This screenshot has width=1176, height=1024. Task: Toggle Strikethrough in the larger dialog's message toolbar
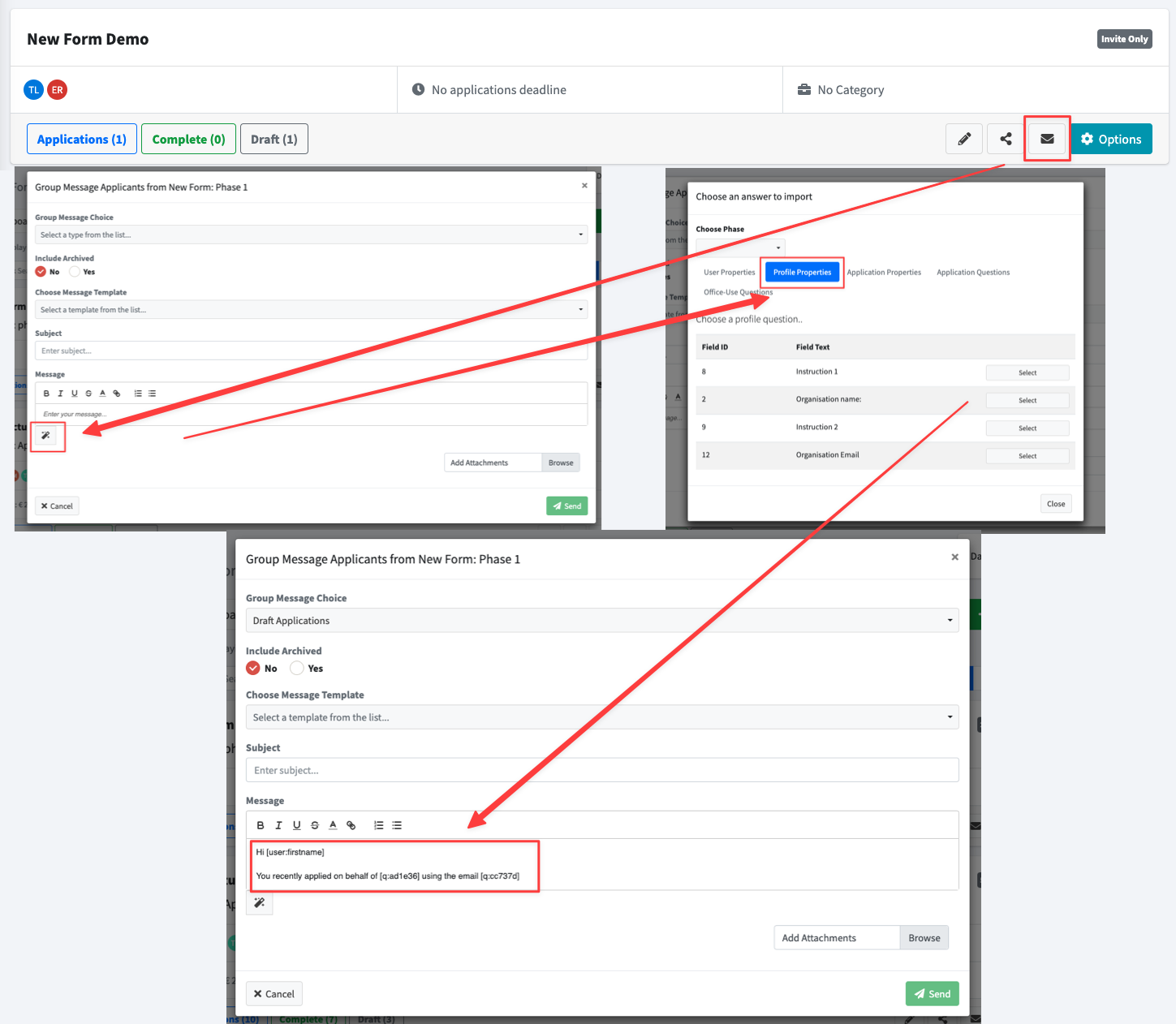[315, 825]
